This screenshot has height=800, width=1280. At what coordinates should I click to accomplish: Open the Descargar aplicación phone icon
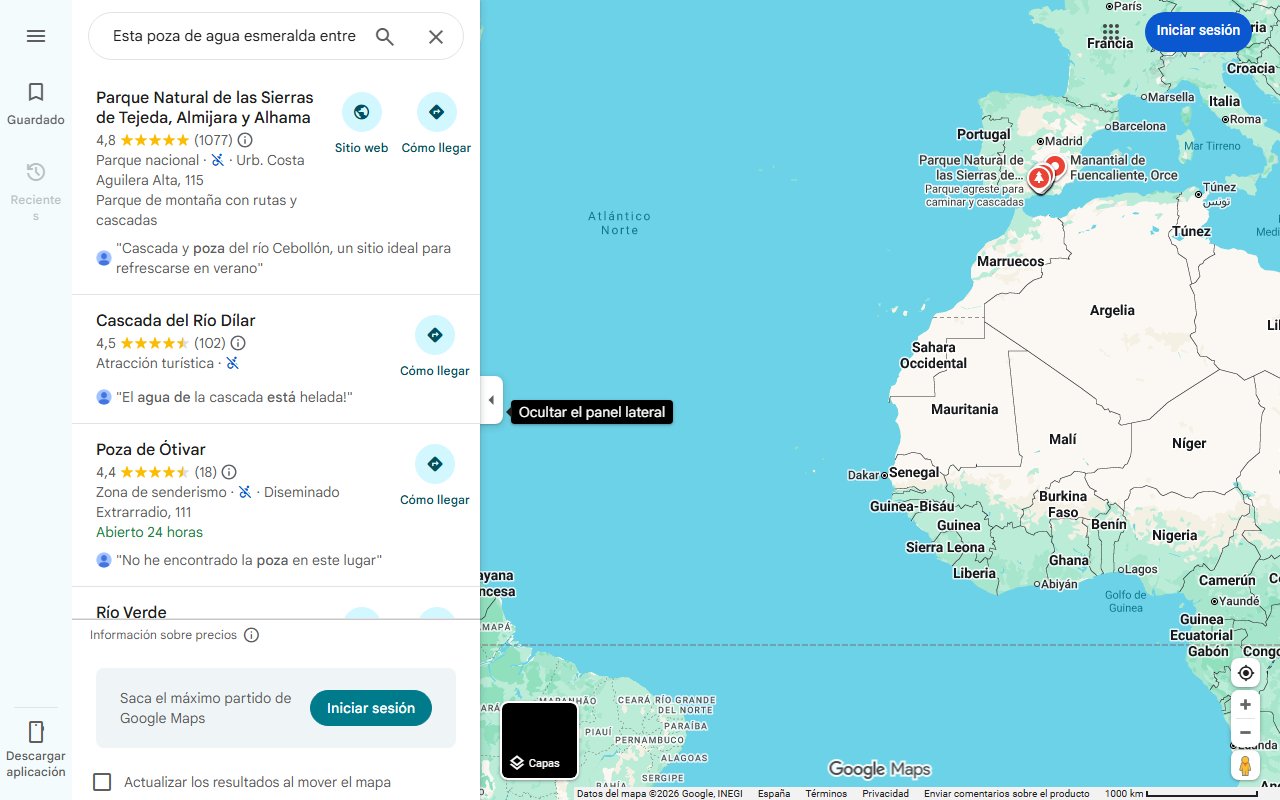pyautogui.click(x=36, y=732)
